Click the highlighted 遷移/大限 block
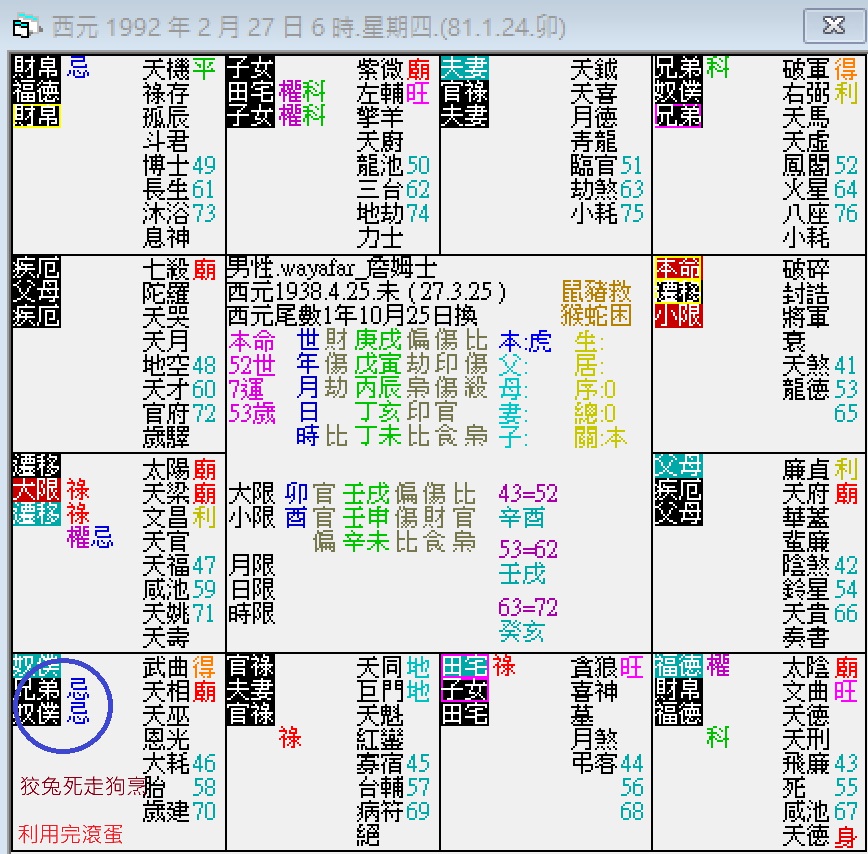The image size is (868, 854). (35, 488)
